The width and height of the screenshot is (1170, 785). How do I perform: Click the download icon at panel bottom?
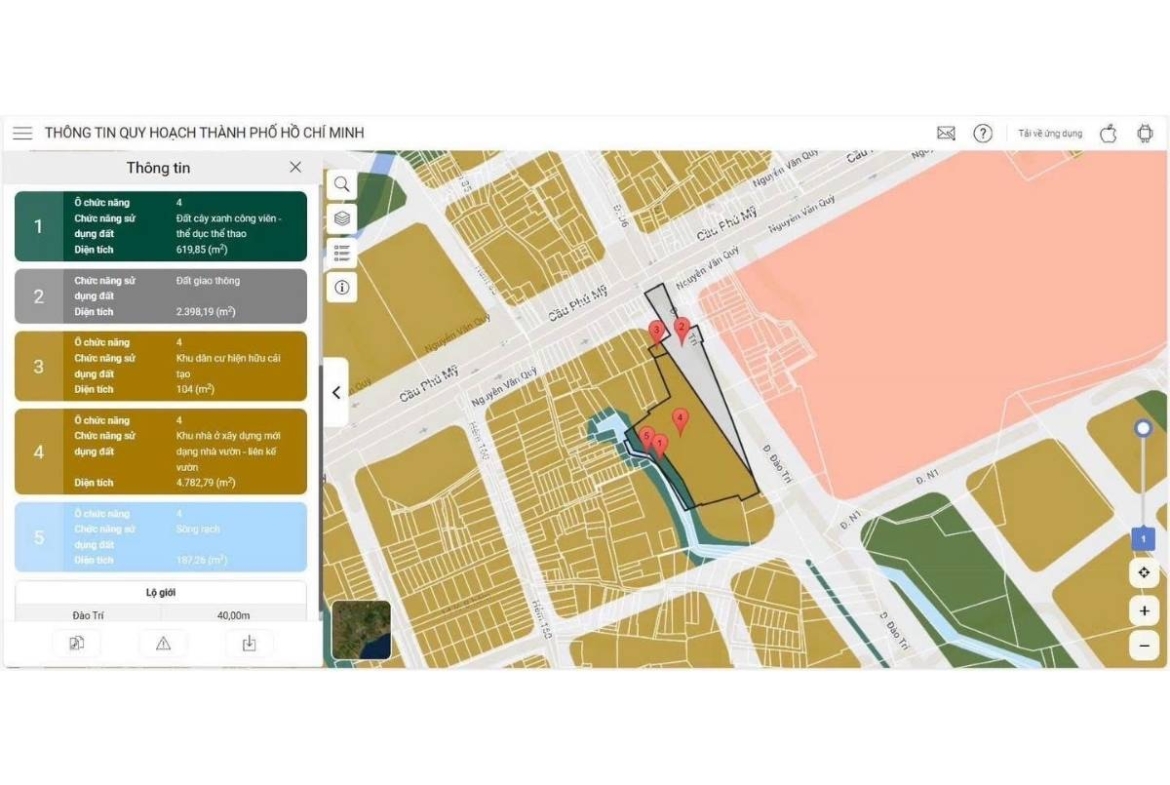[x=249, y=643]
